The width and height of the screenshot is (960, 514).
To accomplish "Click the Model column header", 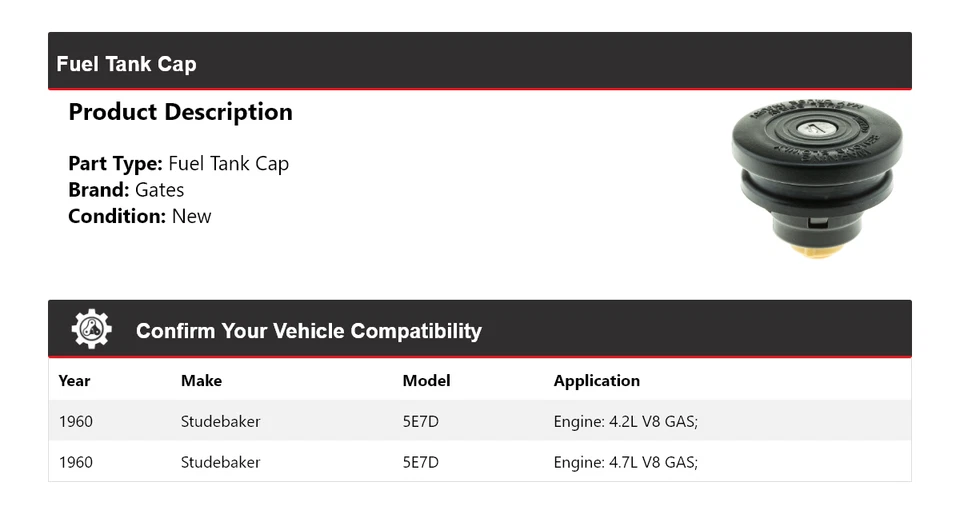I will pyautogui.click(x=426, y=380).
